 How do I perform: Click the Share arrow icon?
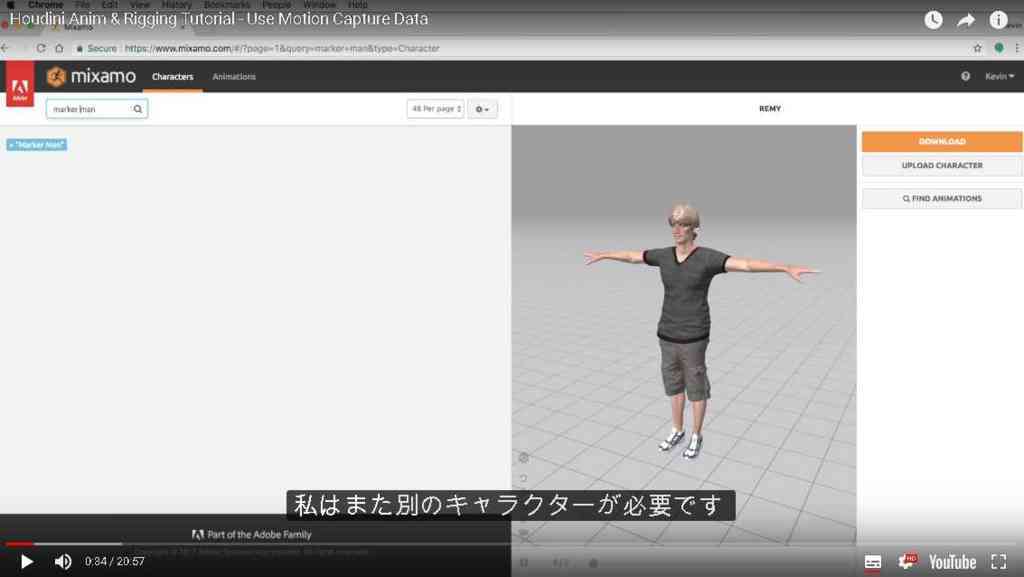point(966,20)
